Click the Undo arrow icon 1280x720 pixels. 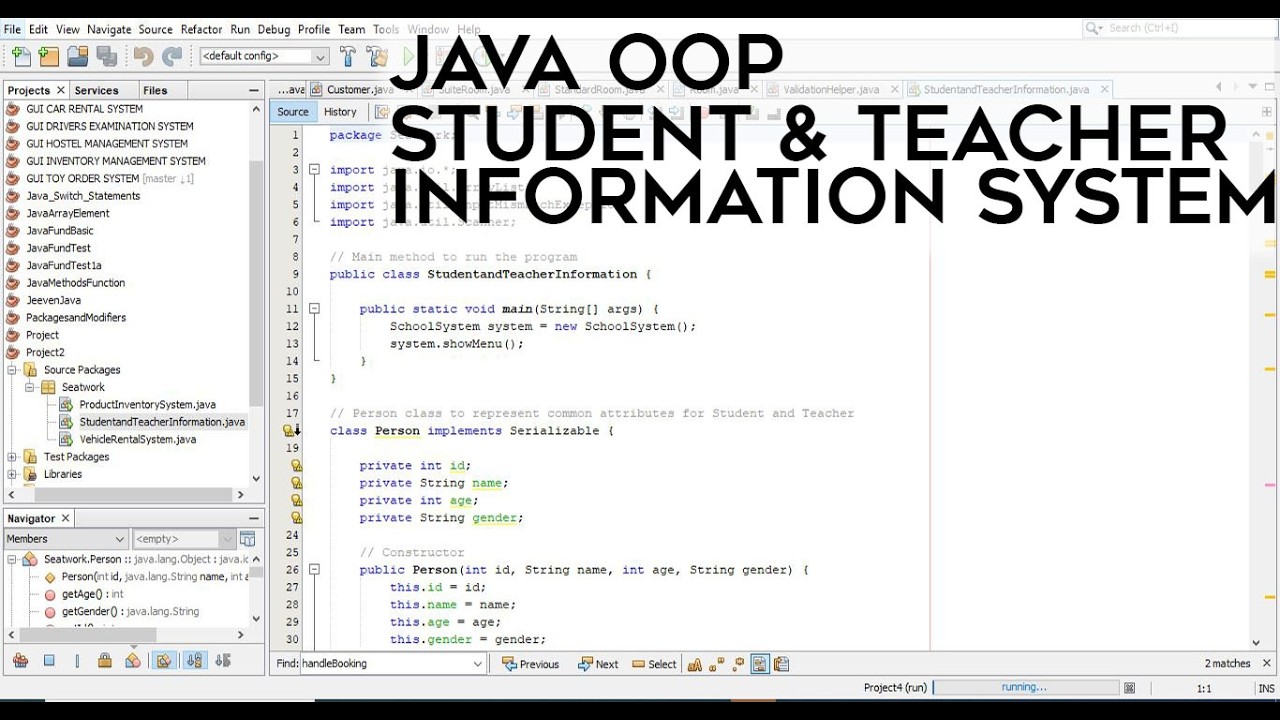[144, 57]
